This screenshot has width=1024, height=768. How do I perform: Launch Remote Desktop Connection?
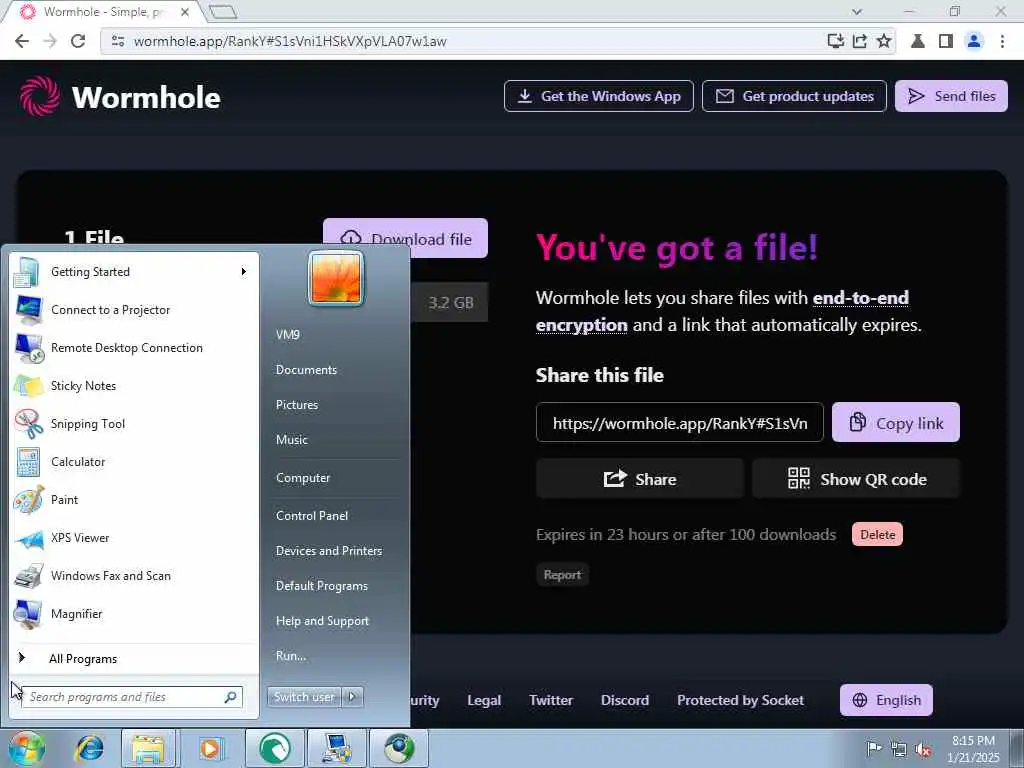click(133, 347)
